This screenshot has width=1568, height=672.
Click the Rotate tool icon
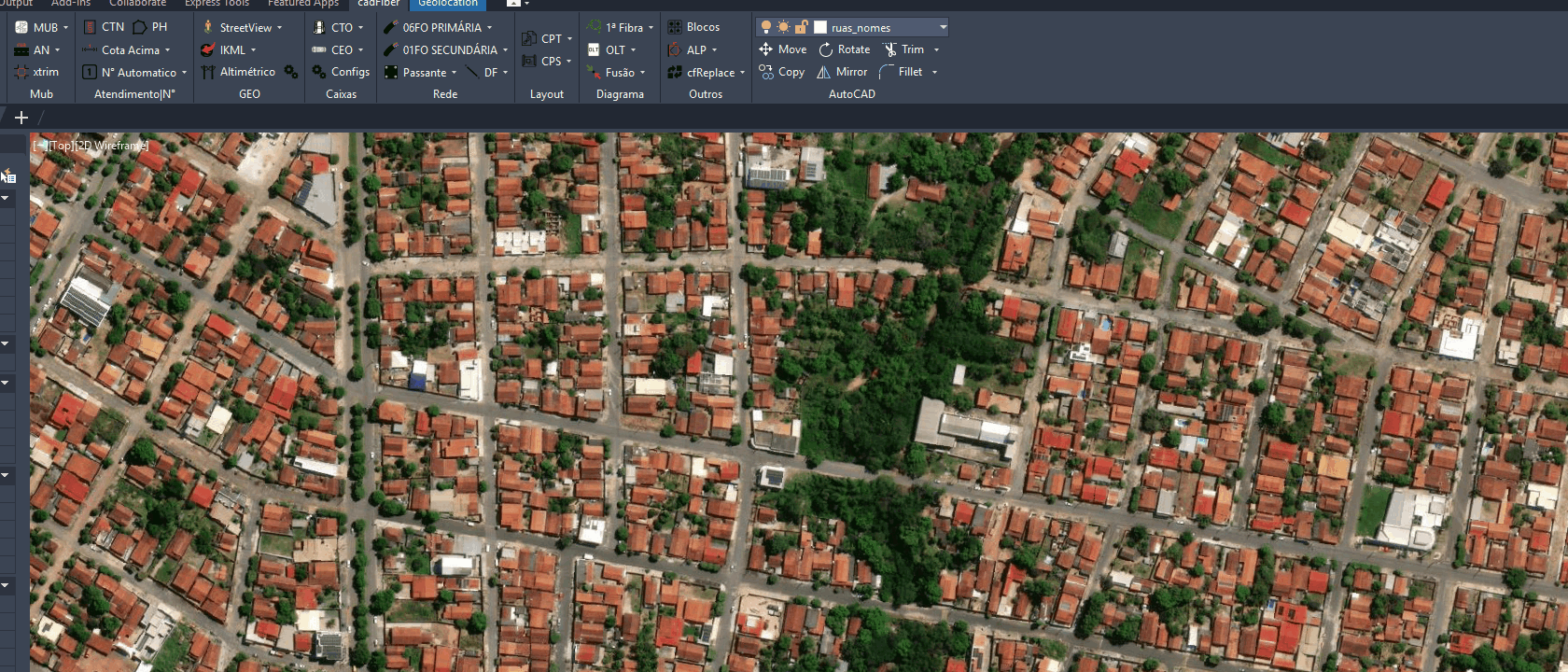tap(826, 49)
